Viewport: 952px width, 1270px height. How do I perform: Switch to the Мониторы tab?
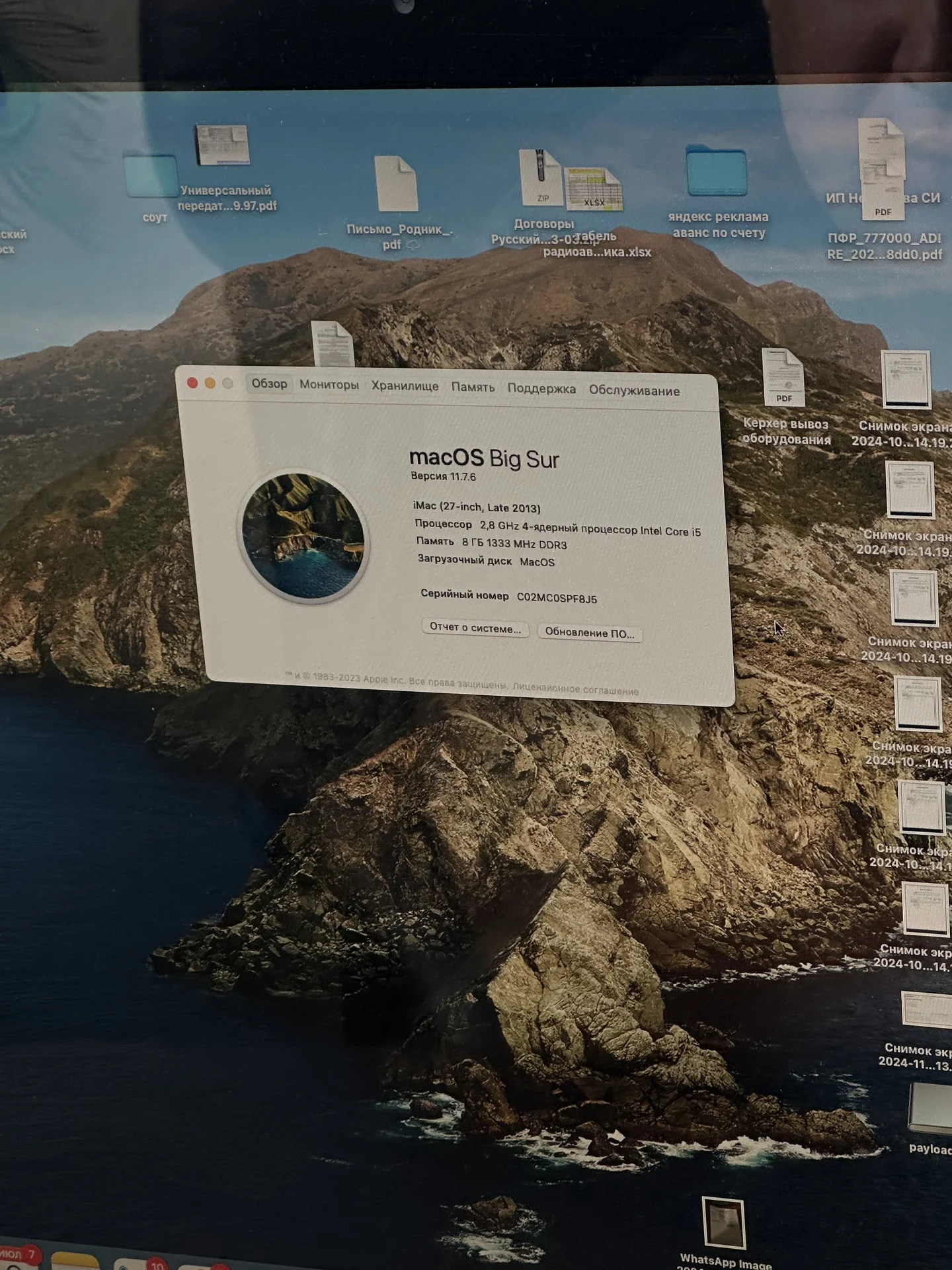tap(329, 385)
